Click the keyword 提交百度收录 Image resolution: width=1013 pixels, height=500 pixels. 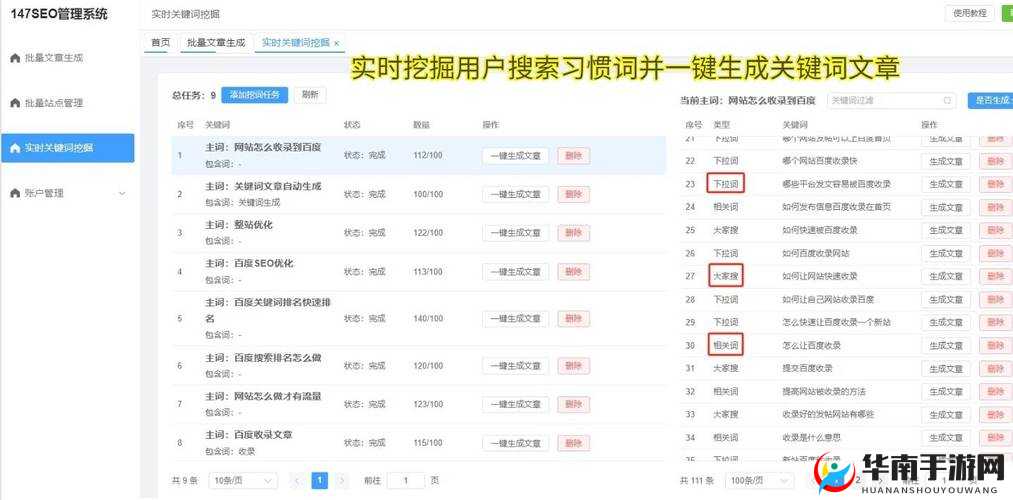click(807, 369)
